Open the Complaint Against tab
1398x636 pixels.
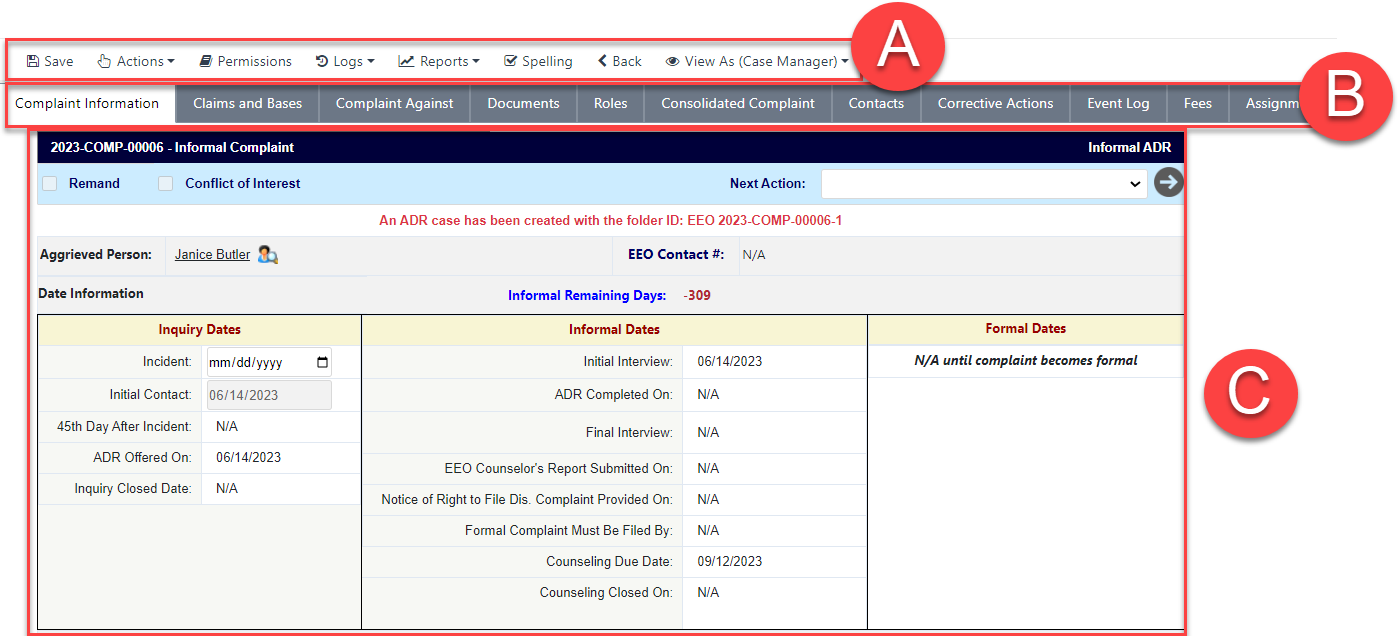[394, 103]
